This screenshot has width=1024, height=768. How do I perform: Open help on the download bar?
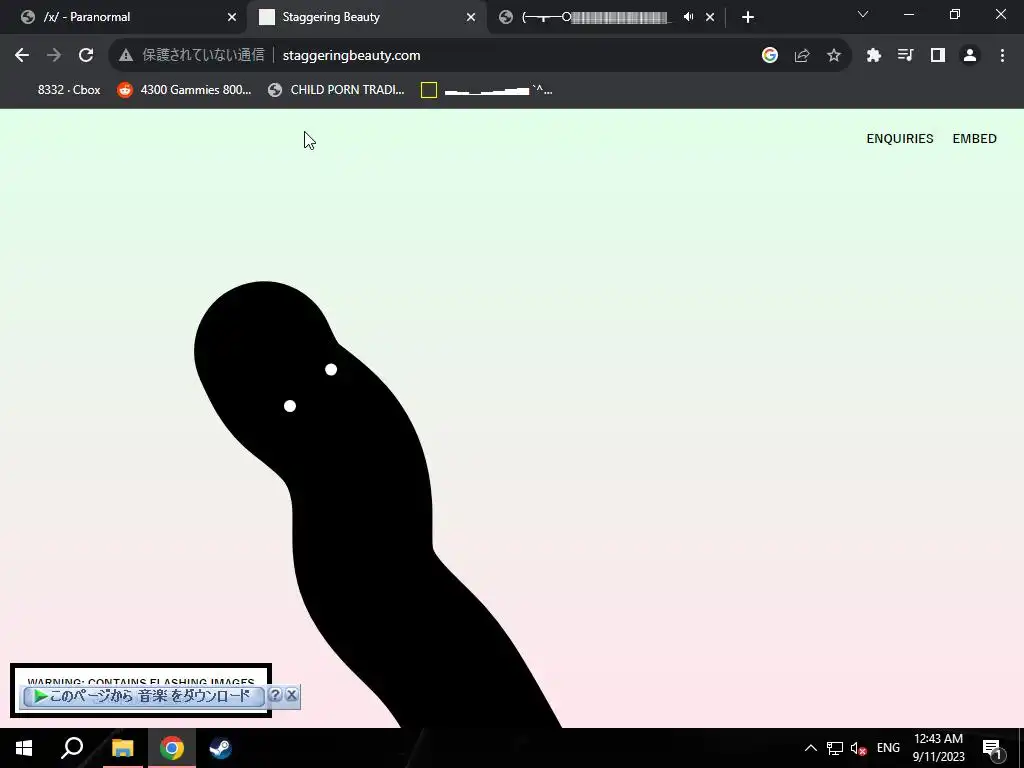point(276,695)
